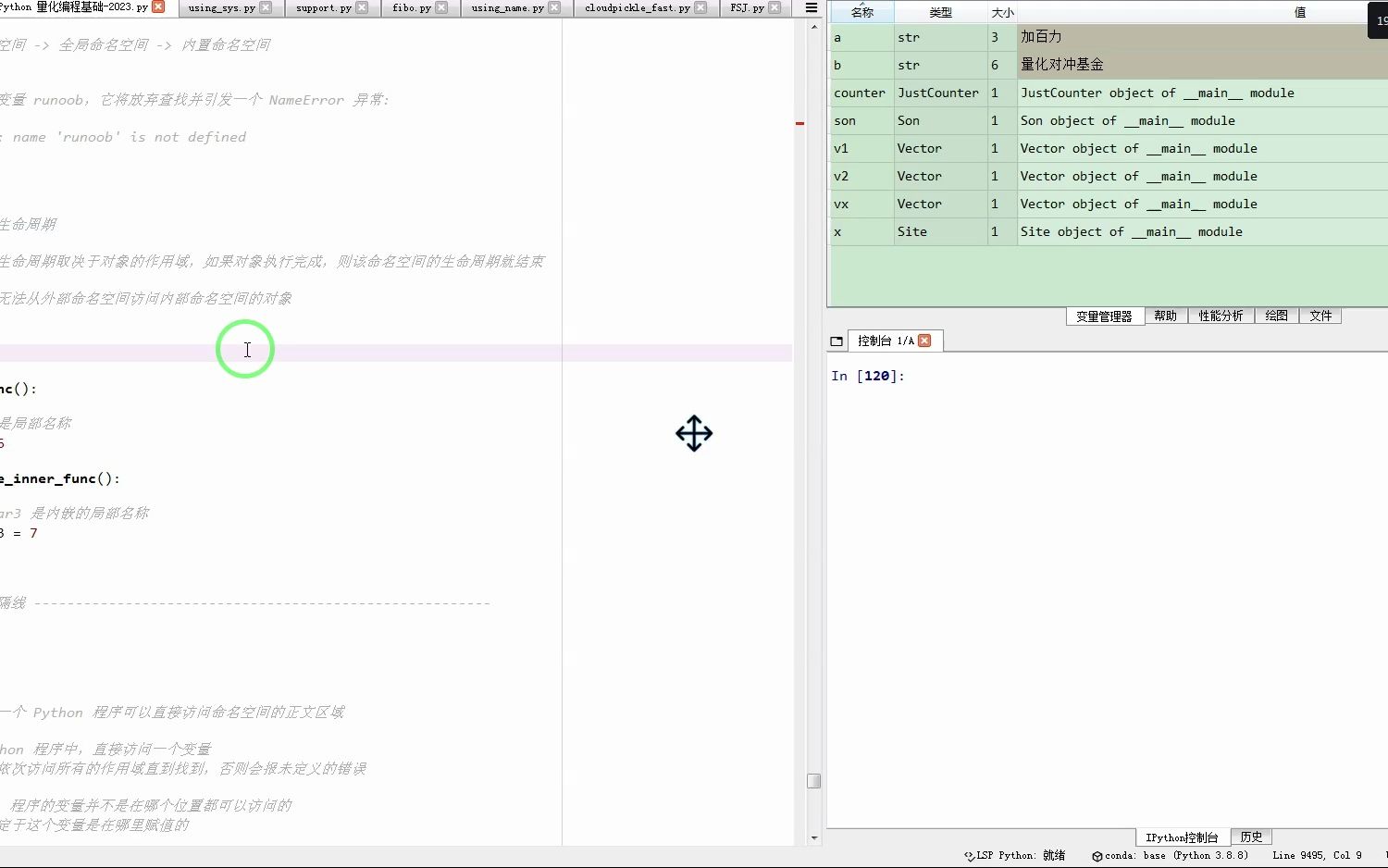This screenshot has width=1388, height=868.
Task: Close the 控制台 1/A console tab
Action: click(924, 341)
